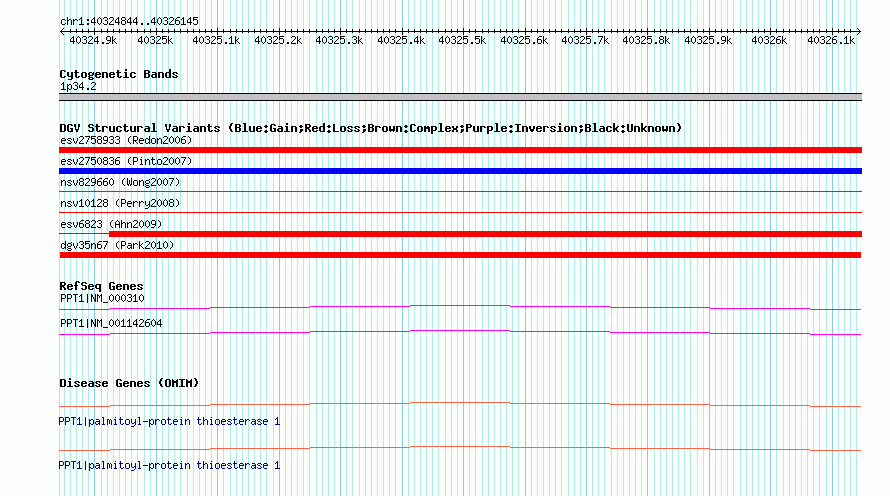This screenshot has width=890, height=496.
Task: Click the 40325.1k ruler tick label
Action: (216, 41)
